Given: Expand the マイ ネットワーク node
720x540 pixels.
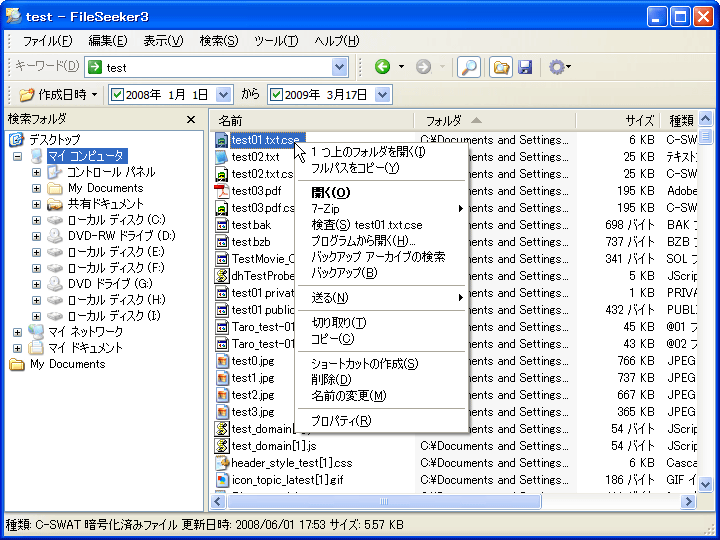Looking at the screenshot, I should tap(17, 332).
